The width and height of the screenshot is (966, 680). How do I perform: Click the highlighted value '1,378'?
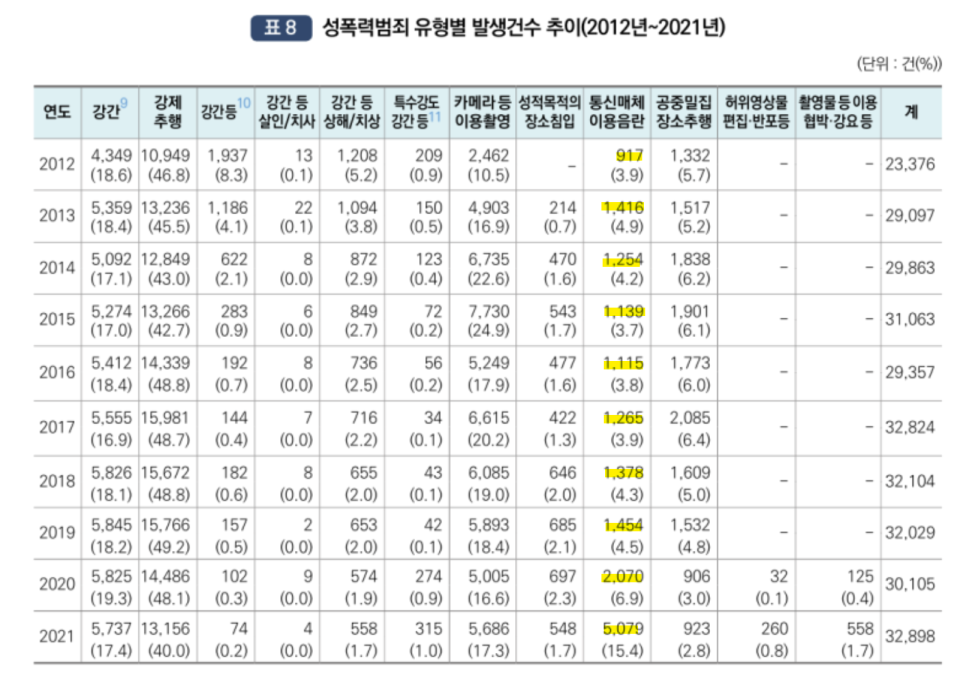tap(623, 473)
